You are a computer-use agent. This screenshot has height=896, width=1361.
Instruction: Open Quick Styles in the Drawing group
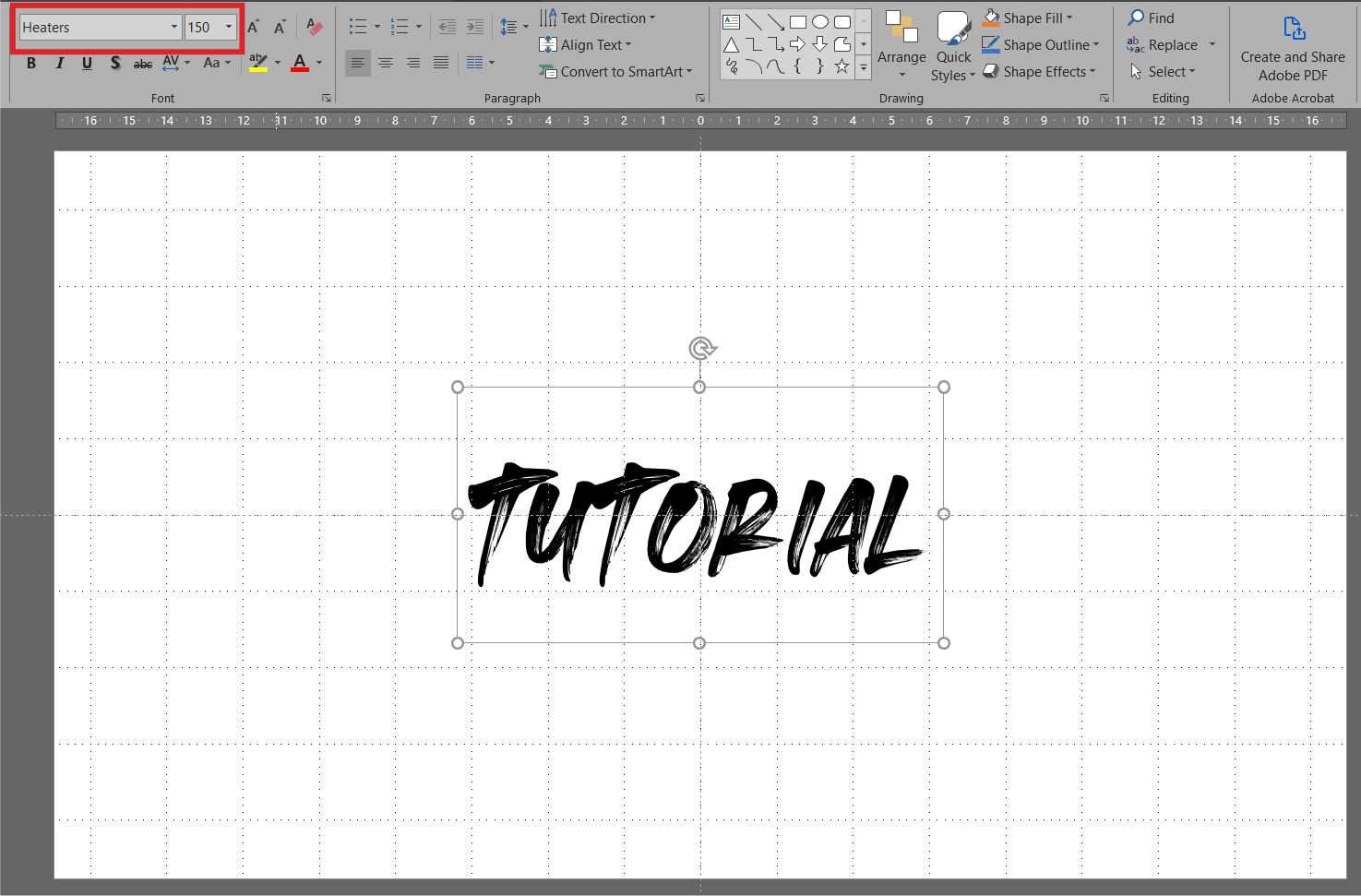(953, 44)
